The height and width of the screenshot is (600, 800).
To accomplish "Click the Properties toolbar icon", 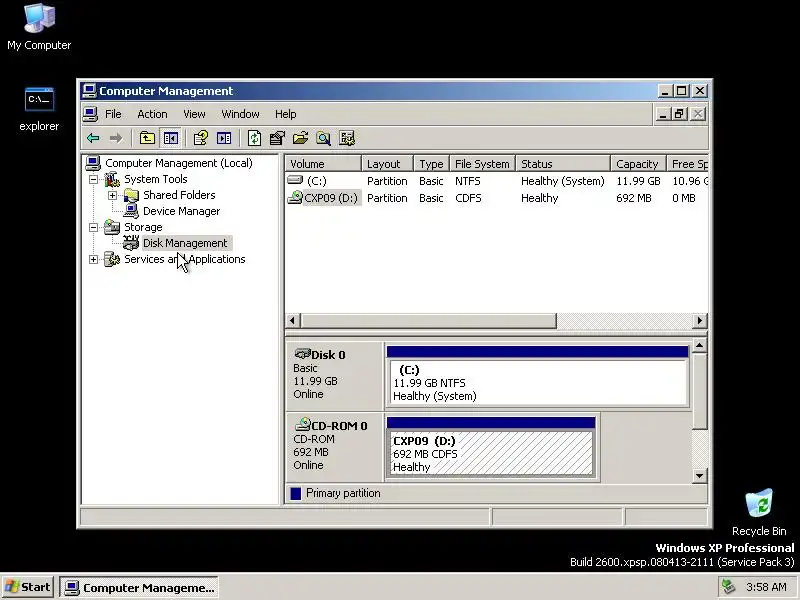I will [x=277, y=138].
